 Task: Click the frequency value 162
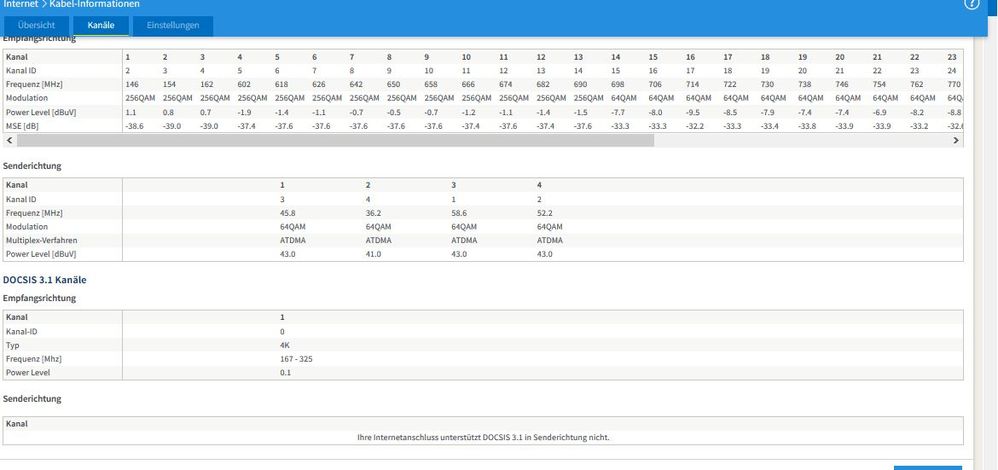(206, 84)
